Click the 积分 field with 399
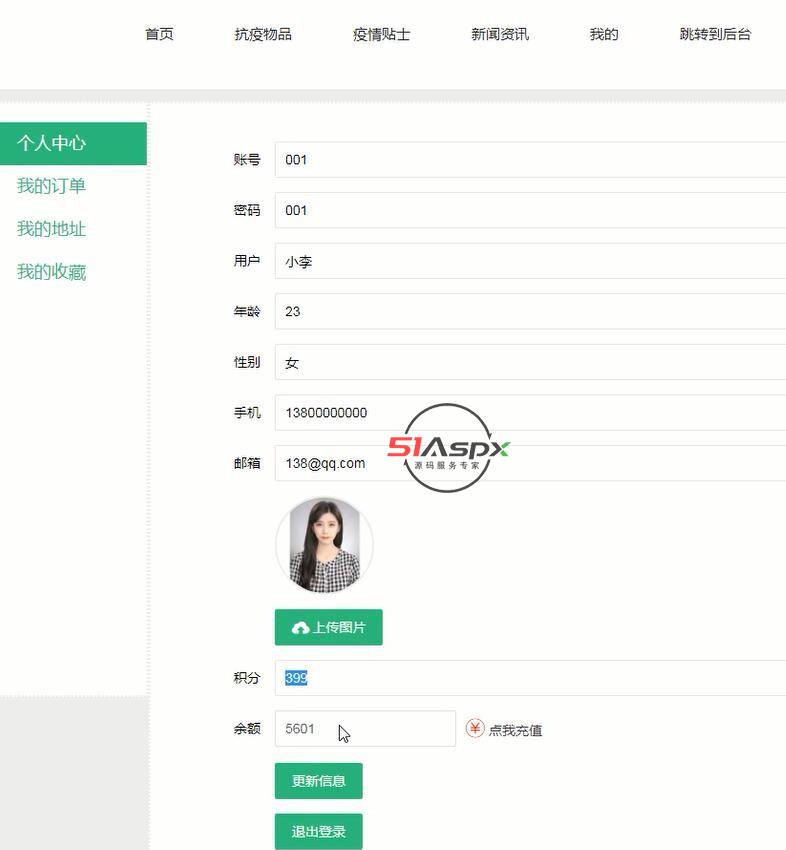Viewport: 786px width, 850px height. point(530,678)
